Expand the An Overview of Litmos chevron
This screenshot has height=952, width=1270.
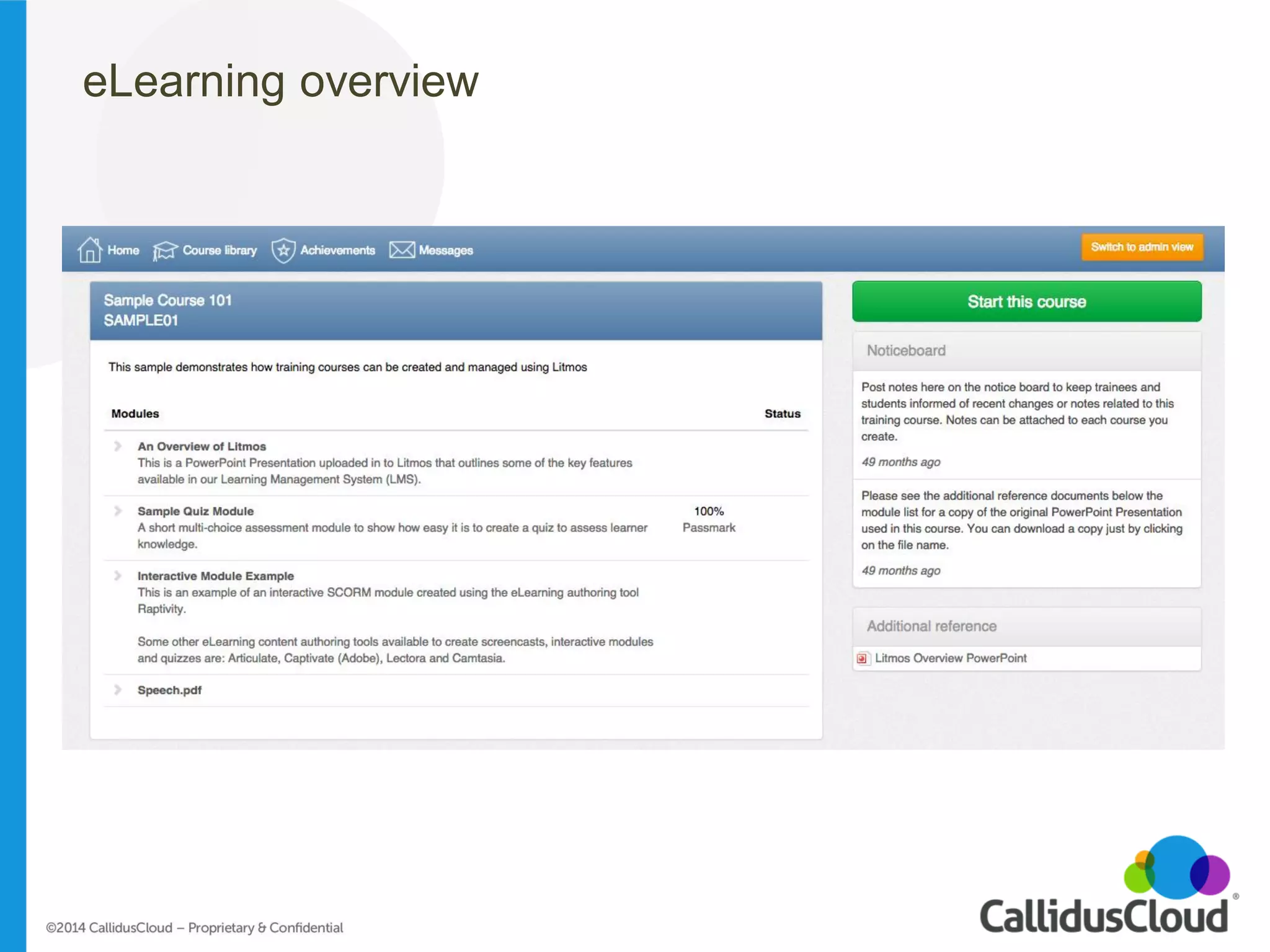[x=118, y=446]
